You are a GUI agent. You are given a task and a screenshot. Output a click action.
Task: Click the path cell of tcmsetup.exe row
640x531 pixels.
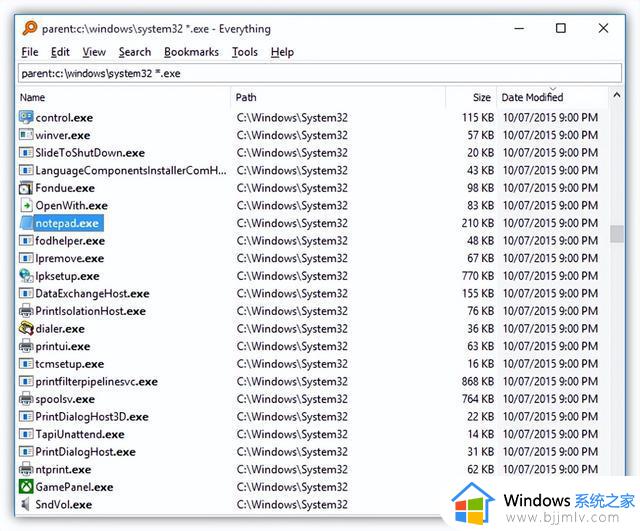[x=292, y=364]
